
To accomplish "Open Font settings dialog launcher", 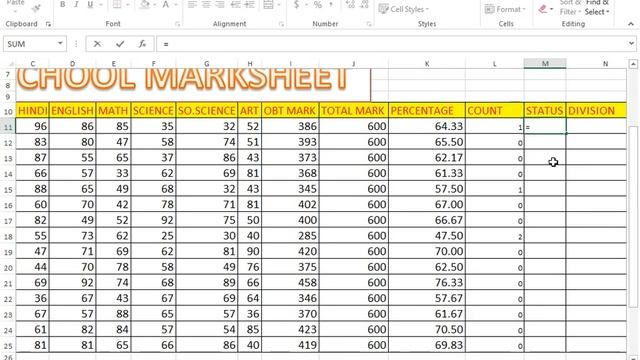I will [177, 24].
